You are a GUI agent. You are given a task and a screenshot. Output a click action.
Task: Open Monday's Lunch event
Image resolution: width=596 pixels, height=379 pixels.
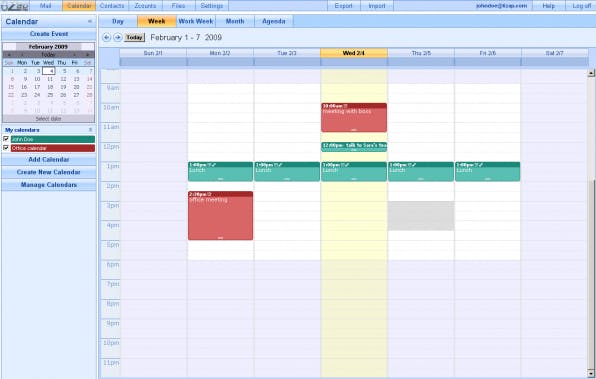[x=220, y=171]
